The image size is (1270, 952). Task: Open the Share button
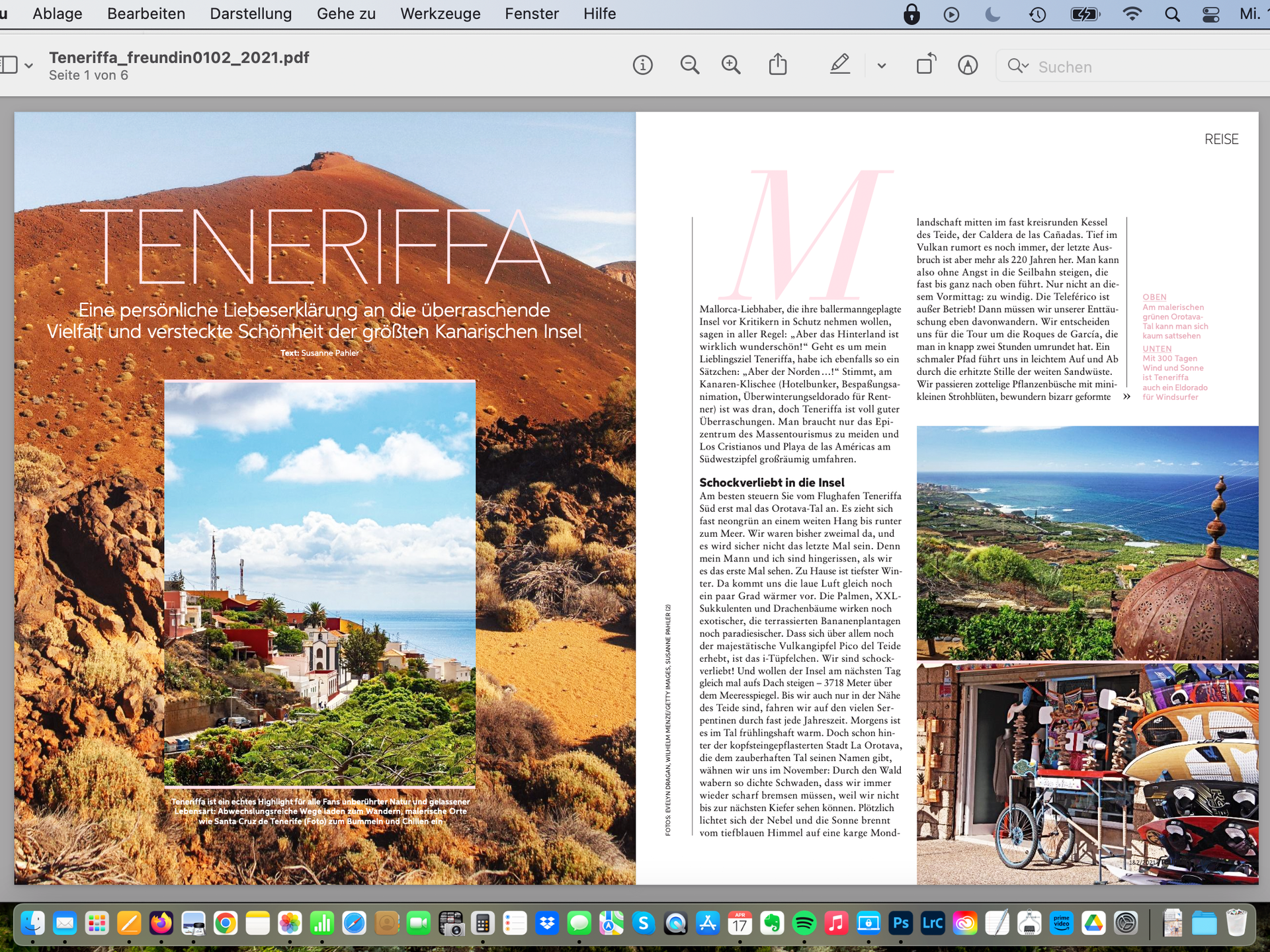click(x=778, y=65)
